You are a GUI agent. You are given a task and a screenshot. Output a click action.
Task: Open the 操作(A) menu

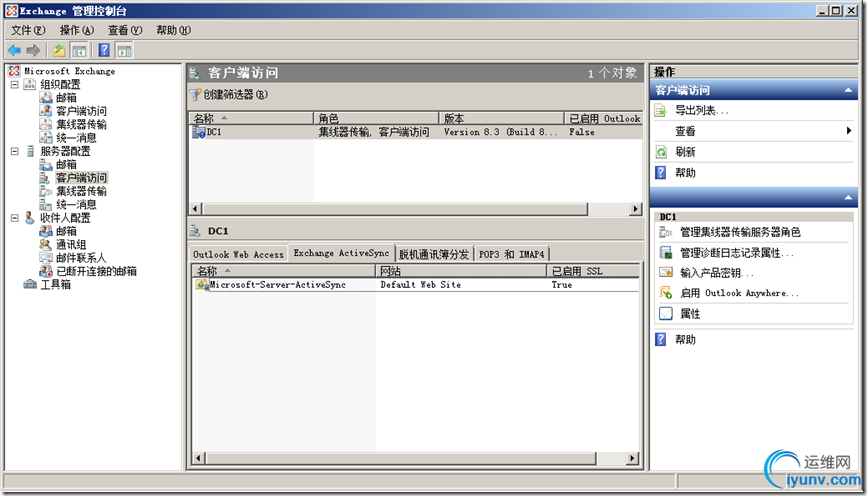[77, 30]
